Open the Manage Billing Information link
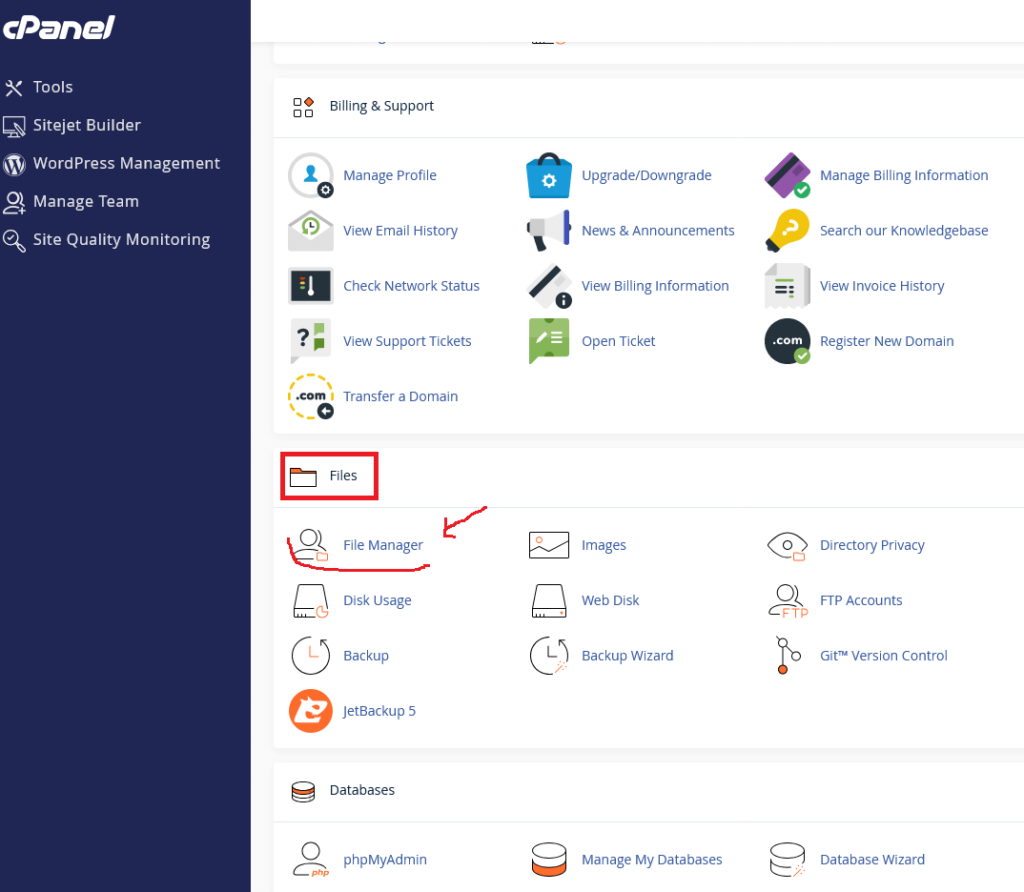Screen dimensions: 1024x892 (x=903, y=175)
